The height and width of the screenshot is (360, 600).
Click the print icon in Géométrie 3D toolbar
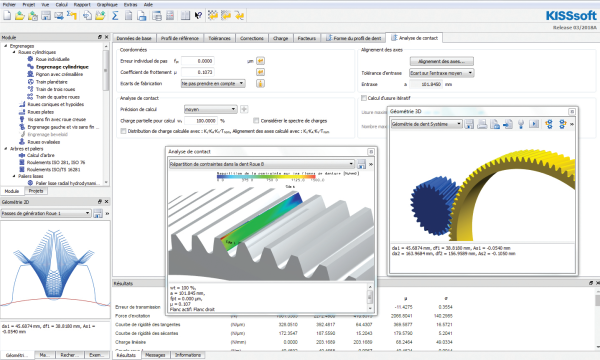click(482, 124)
